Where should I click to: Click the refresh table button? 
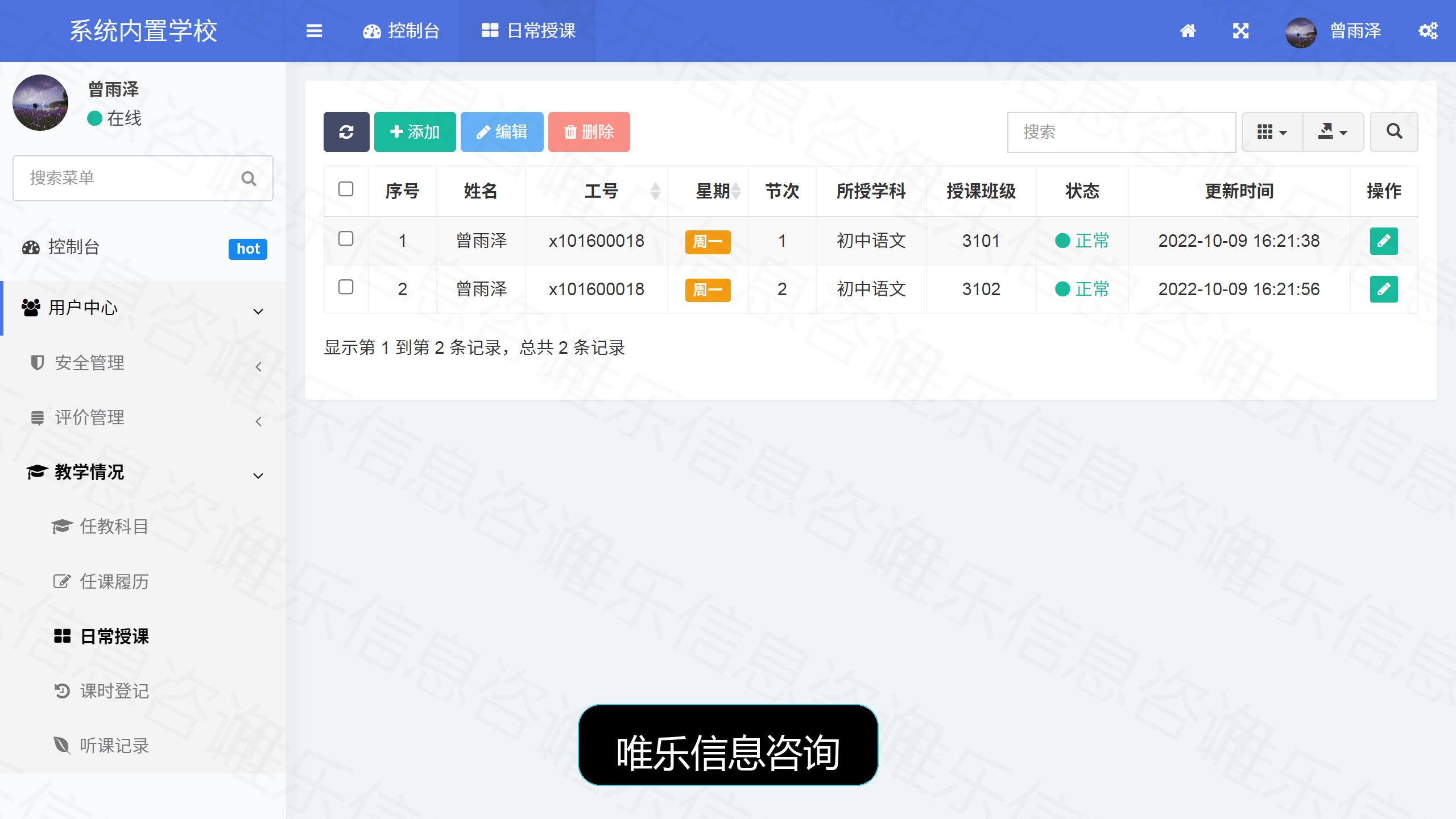click(346, 132)
